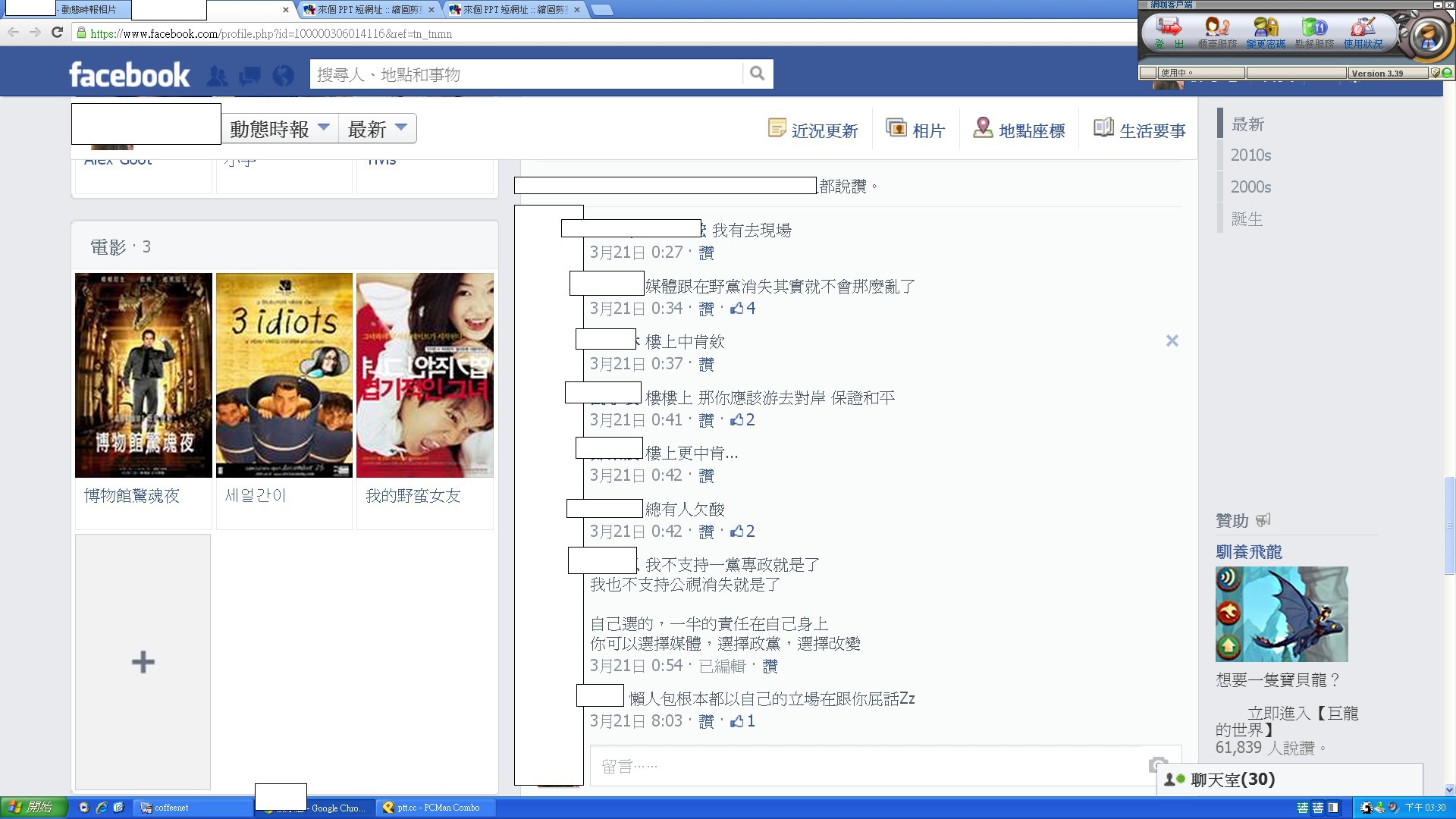Viewport: 1456px width, 819px height.
Task: Click the logout icon in cafe client panel
Action: 1169,32
